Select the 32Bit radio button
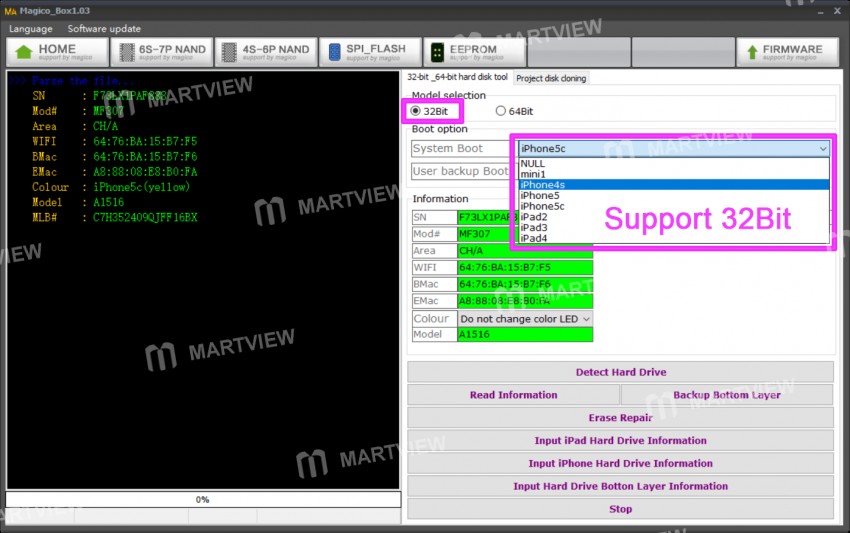 click(x=416, y=111)
